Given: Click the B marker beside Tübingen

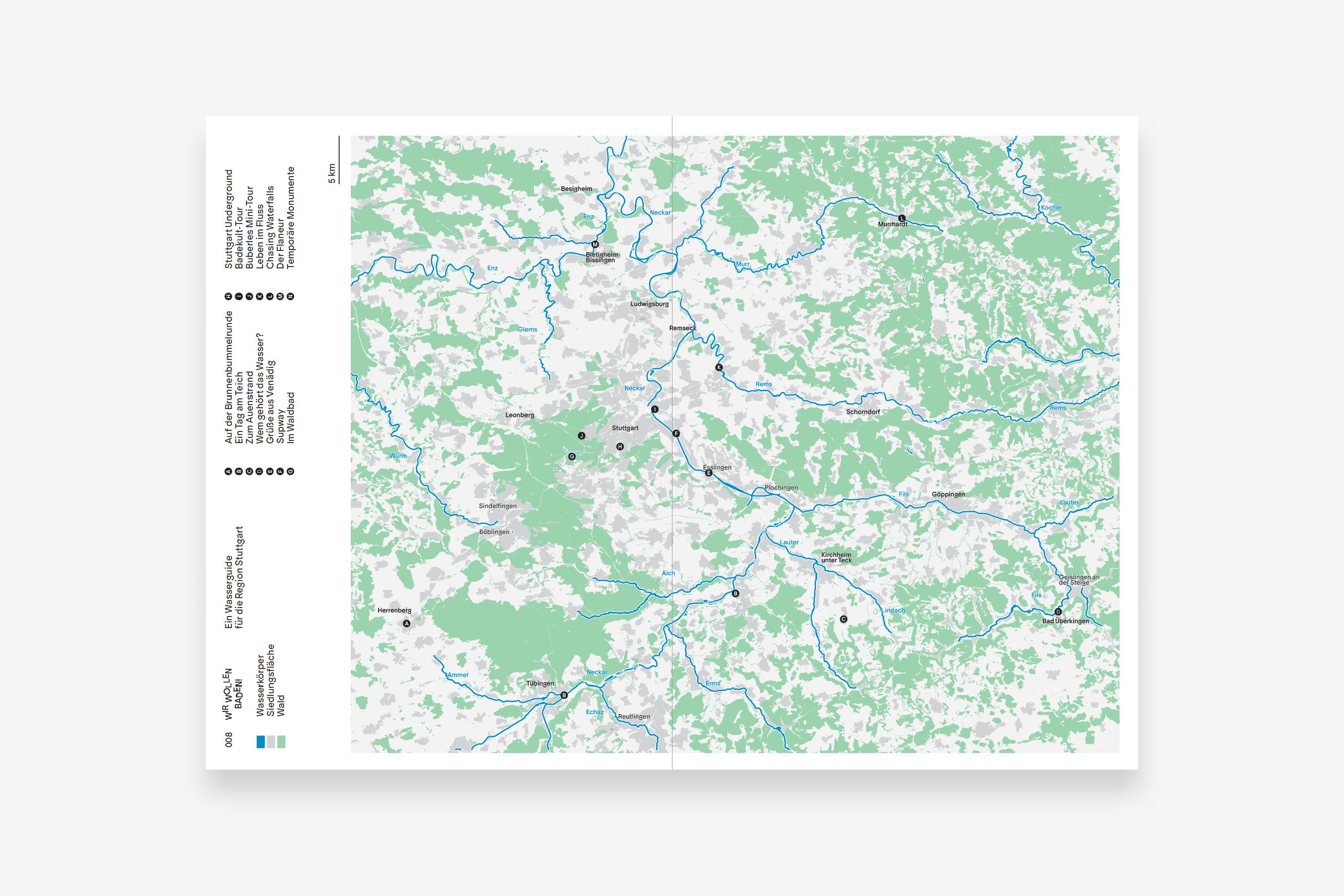Looking at the screenshot, I should tap(564, 695).
